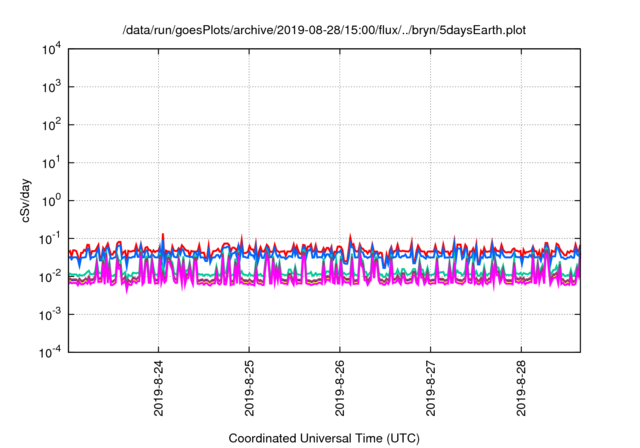Click the blue data series line

click(x=300, y=256)
